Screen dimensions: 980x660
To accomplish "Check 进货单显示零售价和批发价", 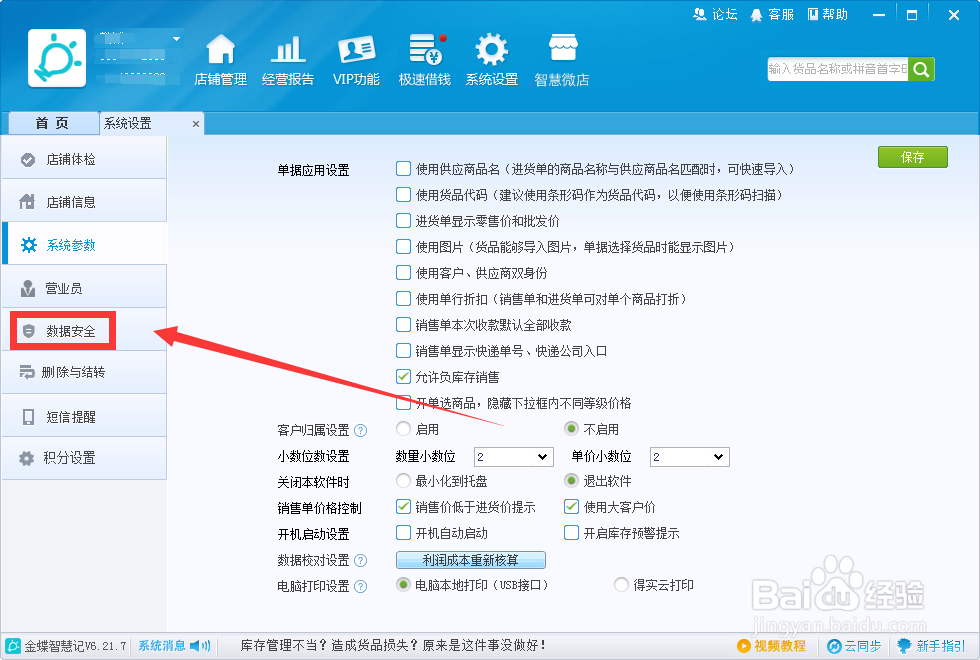I will 403,221.
